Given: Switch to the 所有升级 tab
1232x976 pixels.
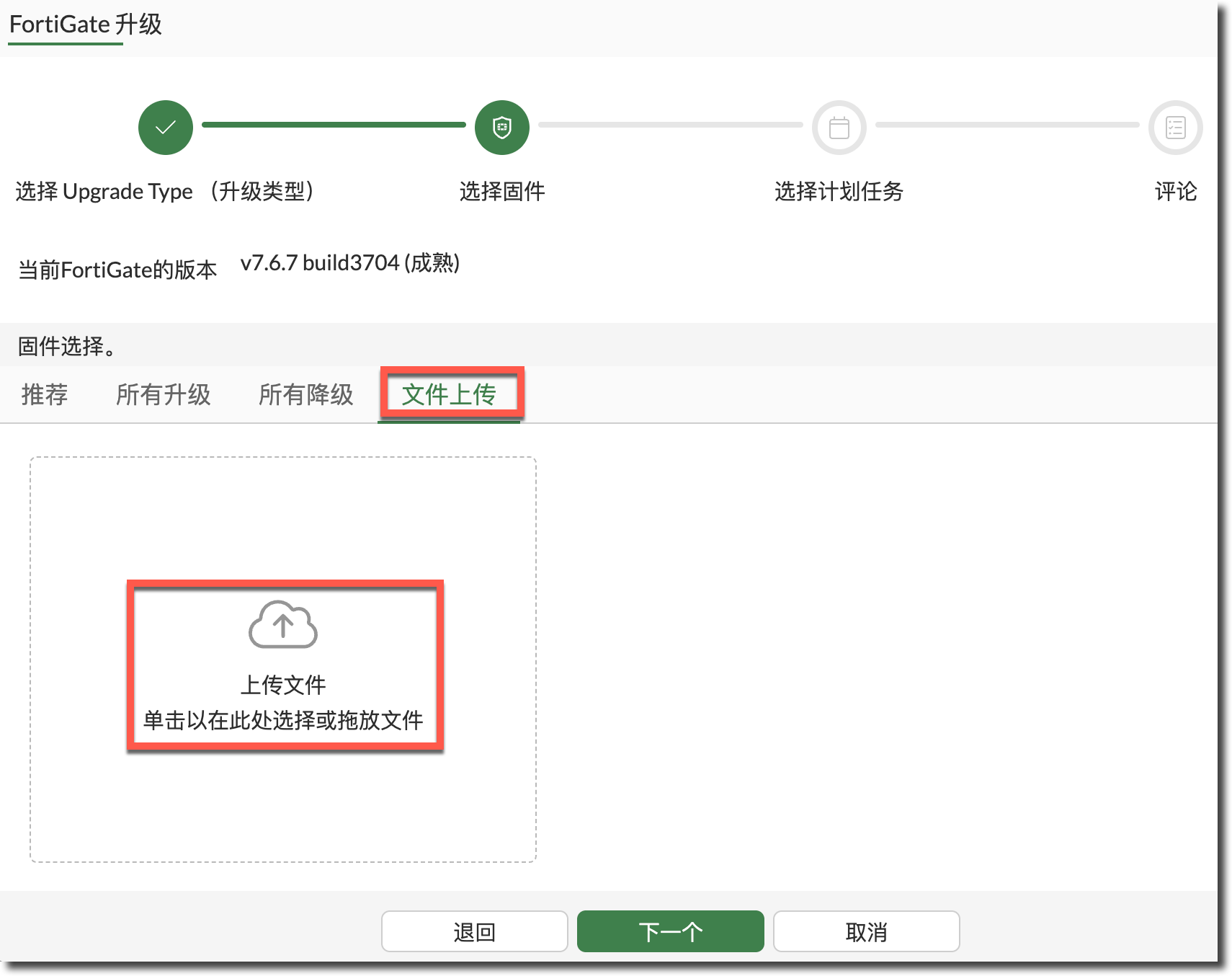Looking at the screenshot, I should point(164,394).
